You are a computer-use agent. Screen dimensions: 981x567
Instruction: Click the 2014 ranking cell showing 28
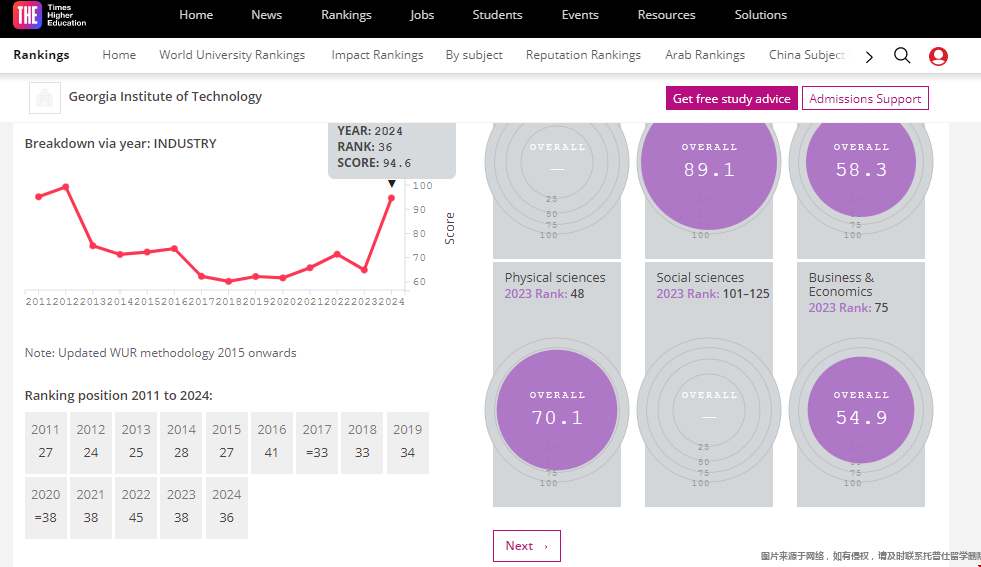pos(181,442)
